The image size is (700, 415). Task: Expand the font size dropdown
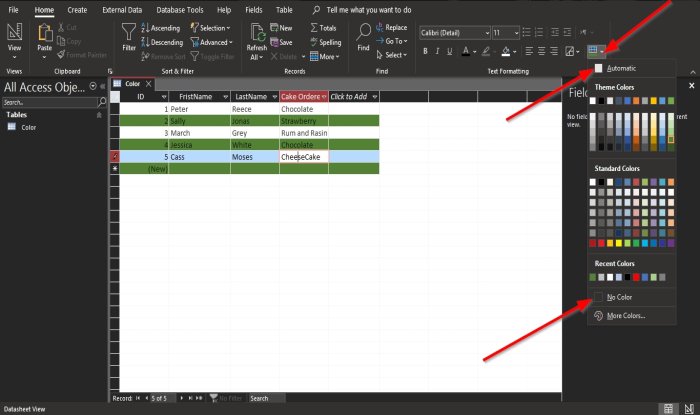(x=516, y=33)
